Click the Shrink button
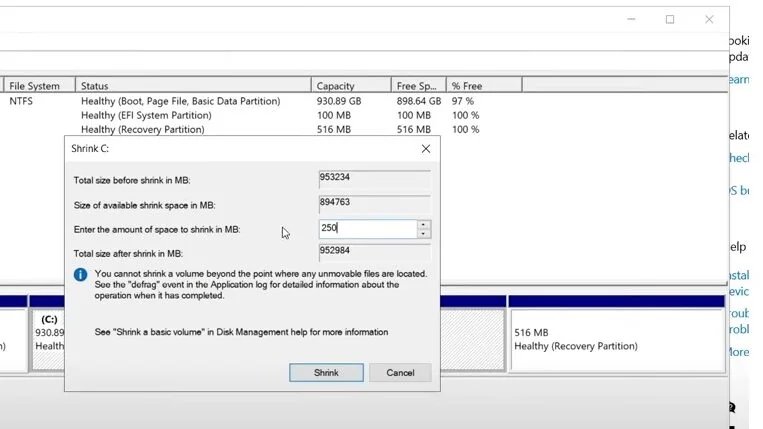Image resolution: width=763 pixels, height=429 pixels. click(x=326, y=373)
